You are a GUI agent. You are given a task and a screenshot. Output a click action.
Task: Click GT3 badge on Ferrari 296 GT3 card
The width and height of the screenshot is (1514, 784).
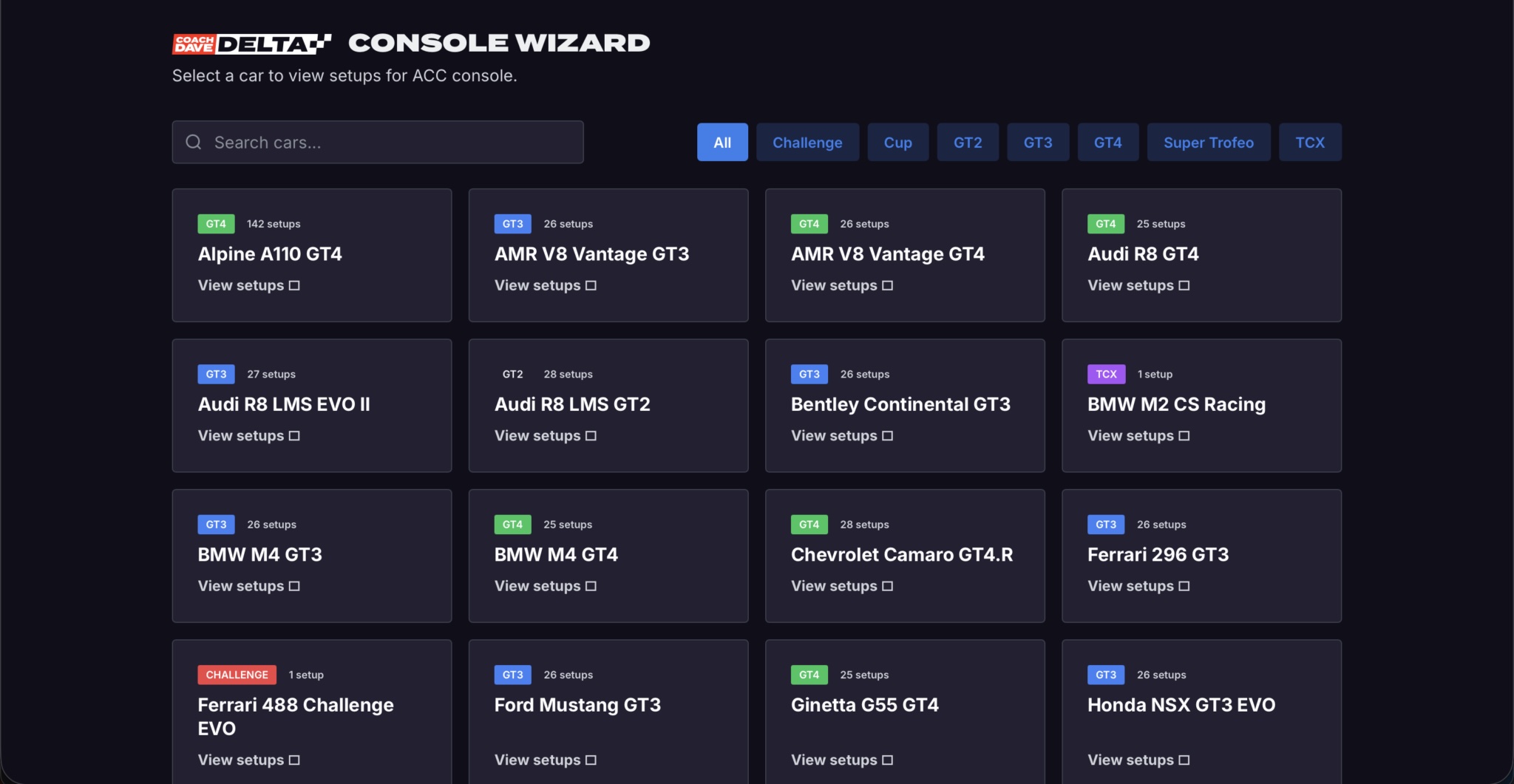point(1106,524)
